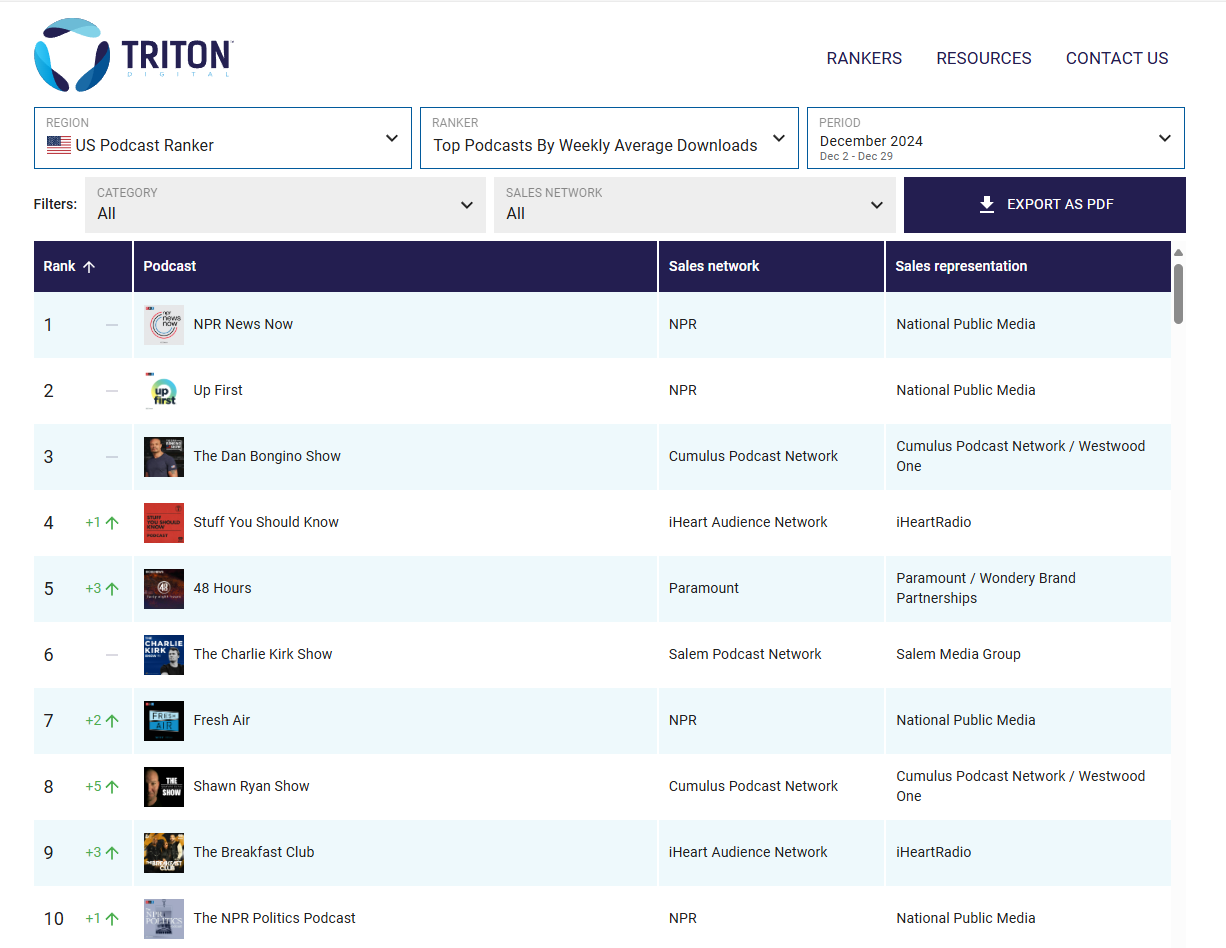Viewport: 1226px width, 948px height.
Task: Go to CONTACT US page
Action: coord(1117,58)
